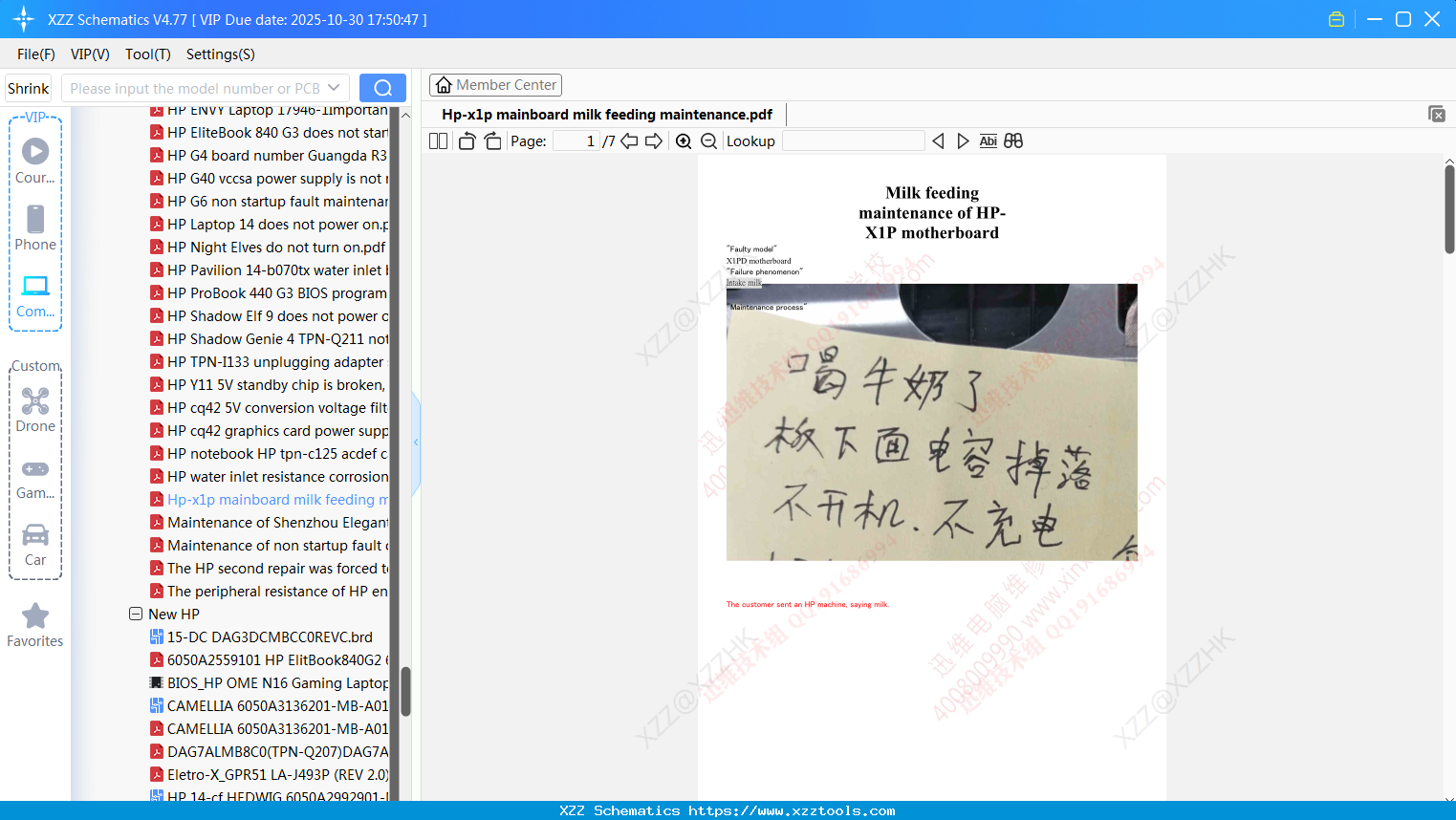Find next lookup match
1456x820 pixels.
pyautogui.click(x=963, y=140)
